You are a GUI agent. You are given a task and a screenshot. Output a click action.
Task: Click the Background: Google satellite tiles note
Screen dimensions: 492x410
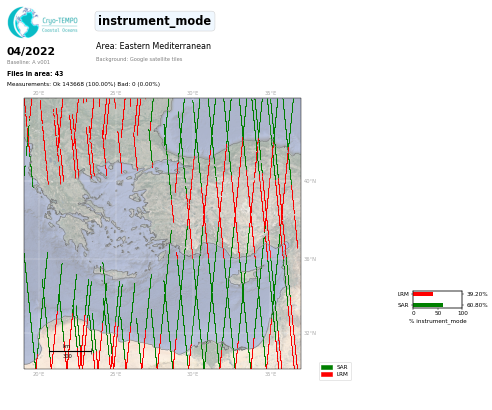[139, 59]
